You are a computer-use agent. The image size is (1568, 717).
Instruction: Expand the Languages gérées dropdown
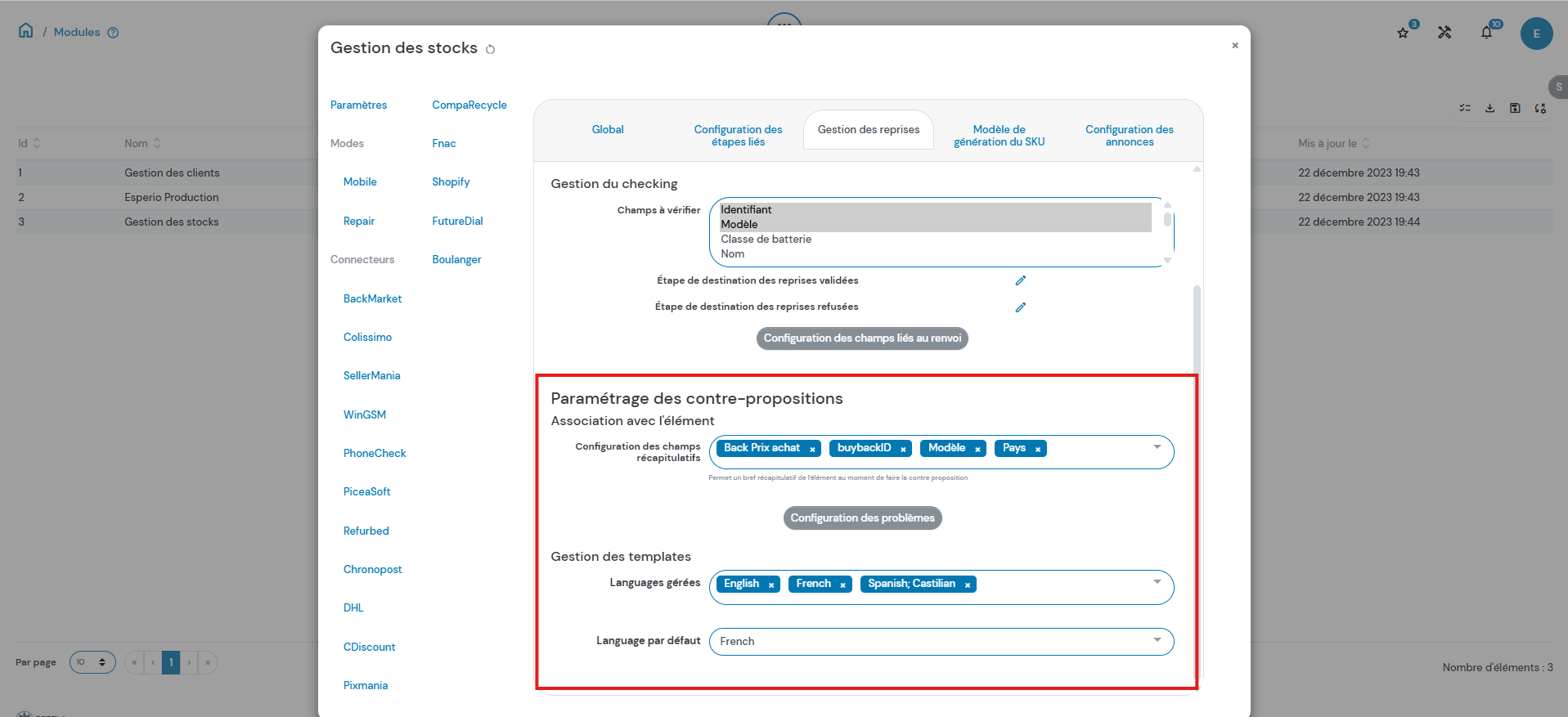coord(1157,582)
